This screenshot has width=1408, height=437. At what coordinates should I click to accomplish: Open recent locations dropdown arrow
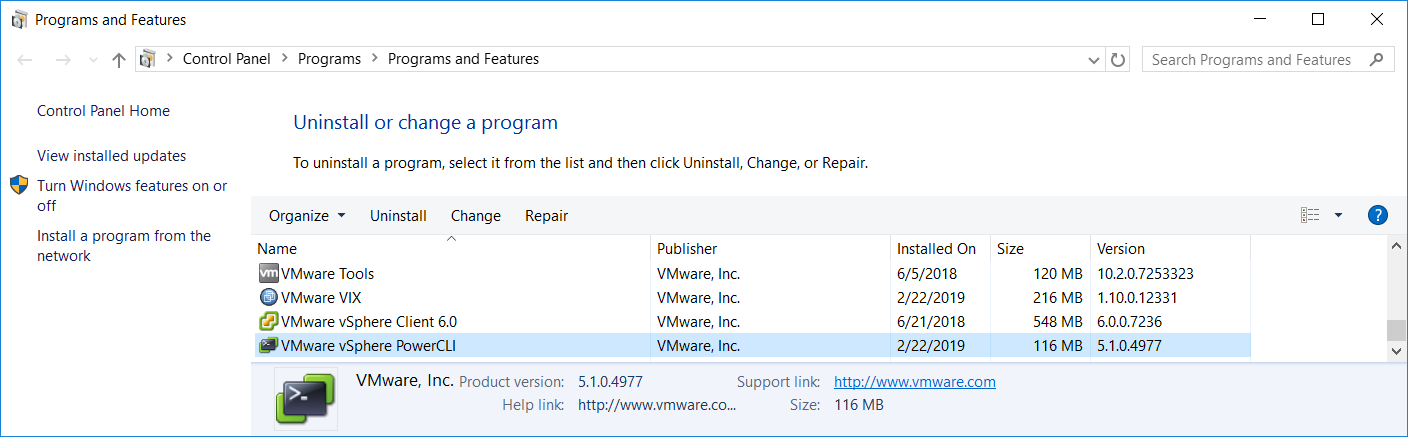[94, 60]
